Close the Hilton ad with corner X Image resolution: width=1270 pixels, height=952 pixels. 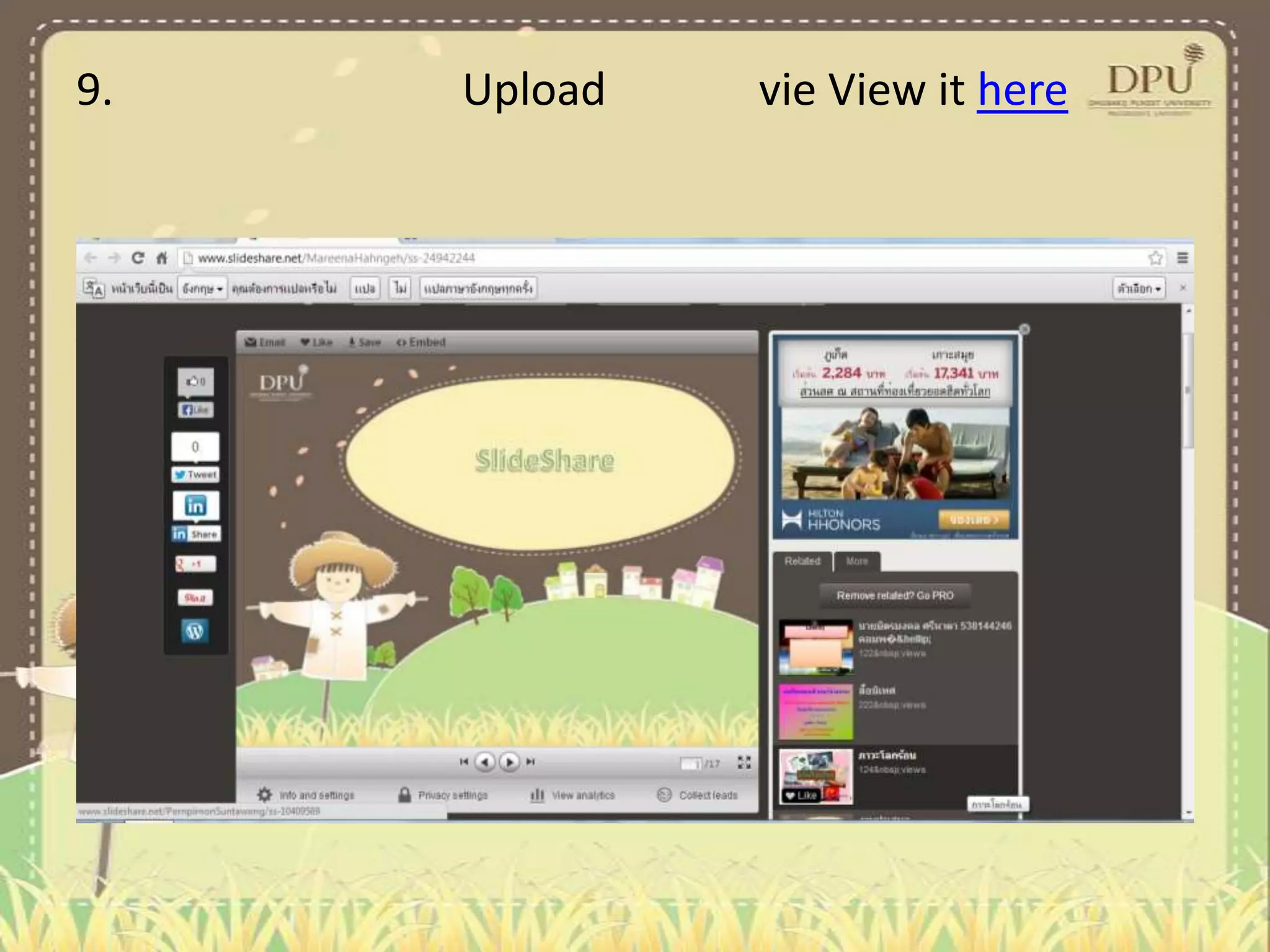(x=1024, y=329)
